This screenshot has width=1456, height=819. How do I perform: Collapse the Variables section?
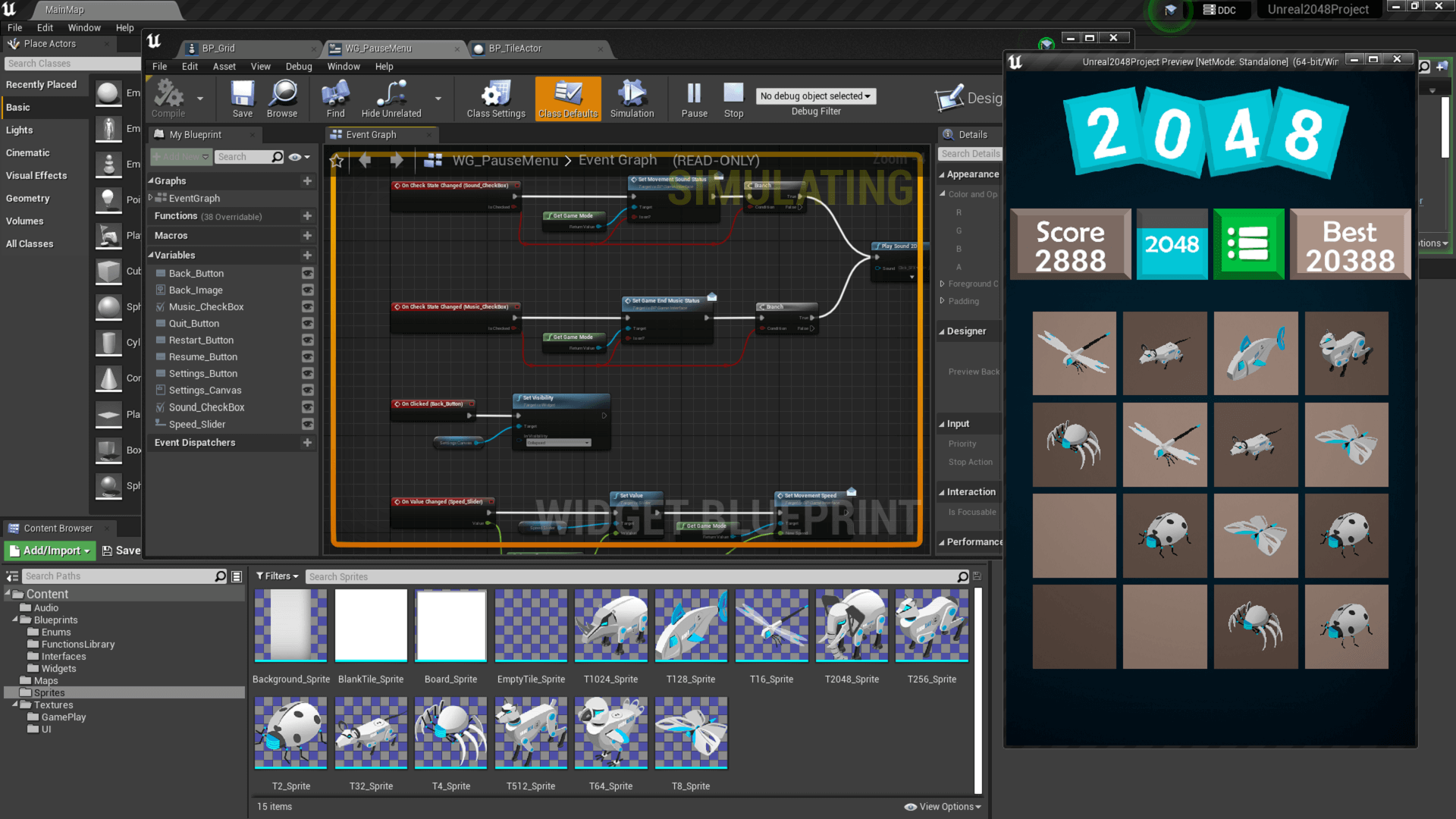pyautogui.click(x=151, y=256)
